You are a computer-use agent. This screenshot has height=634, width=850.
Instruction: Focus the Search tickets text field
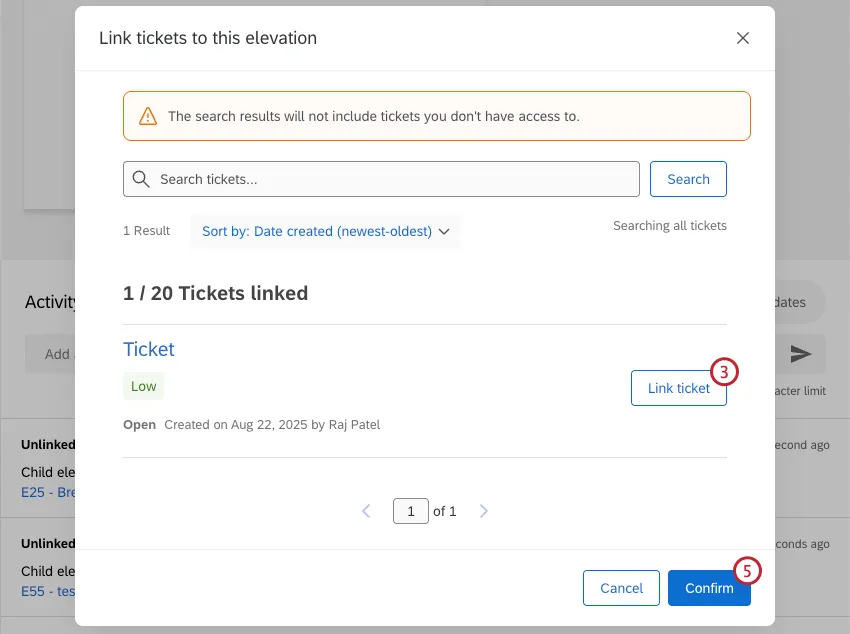pyautogui.click(x=390, y=179)
